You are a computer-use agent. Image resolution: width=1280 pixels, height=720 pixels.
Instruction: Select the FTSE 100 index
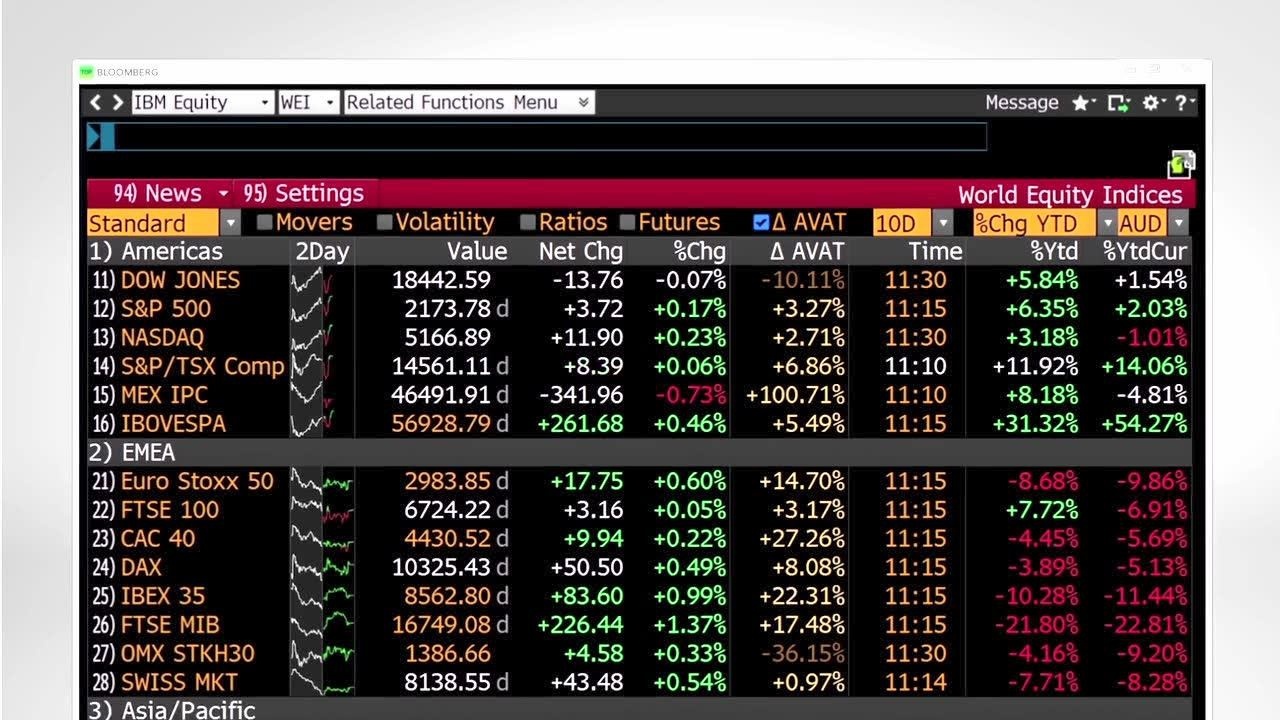[x=169, y=510]
